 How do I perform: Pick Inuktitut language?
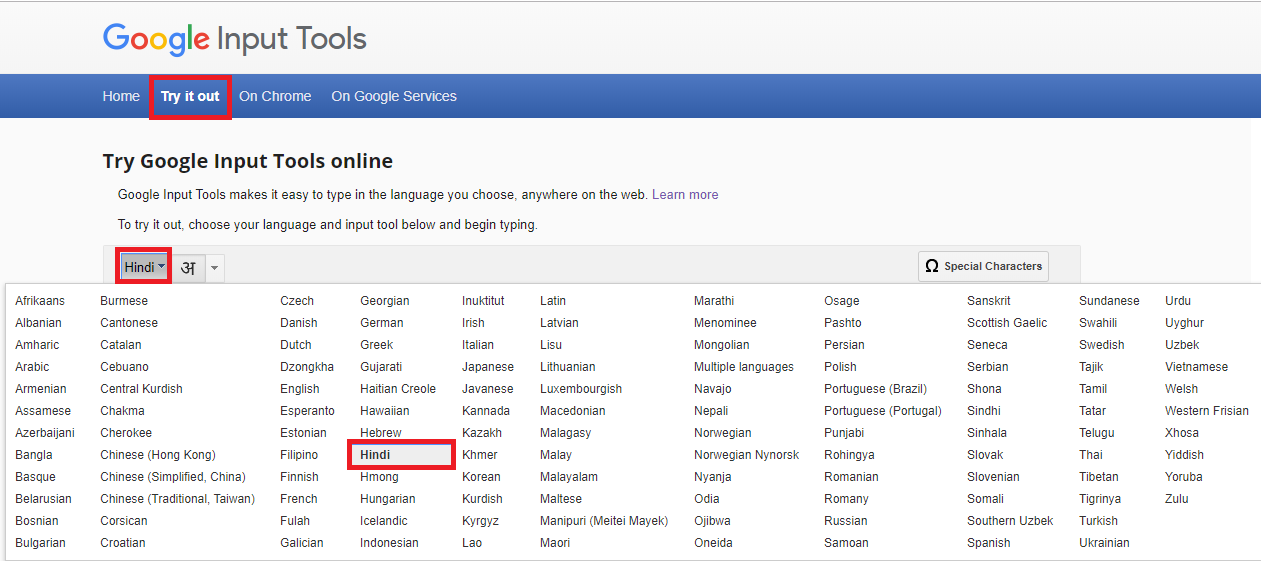483,300
